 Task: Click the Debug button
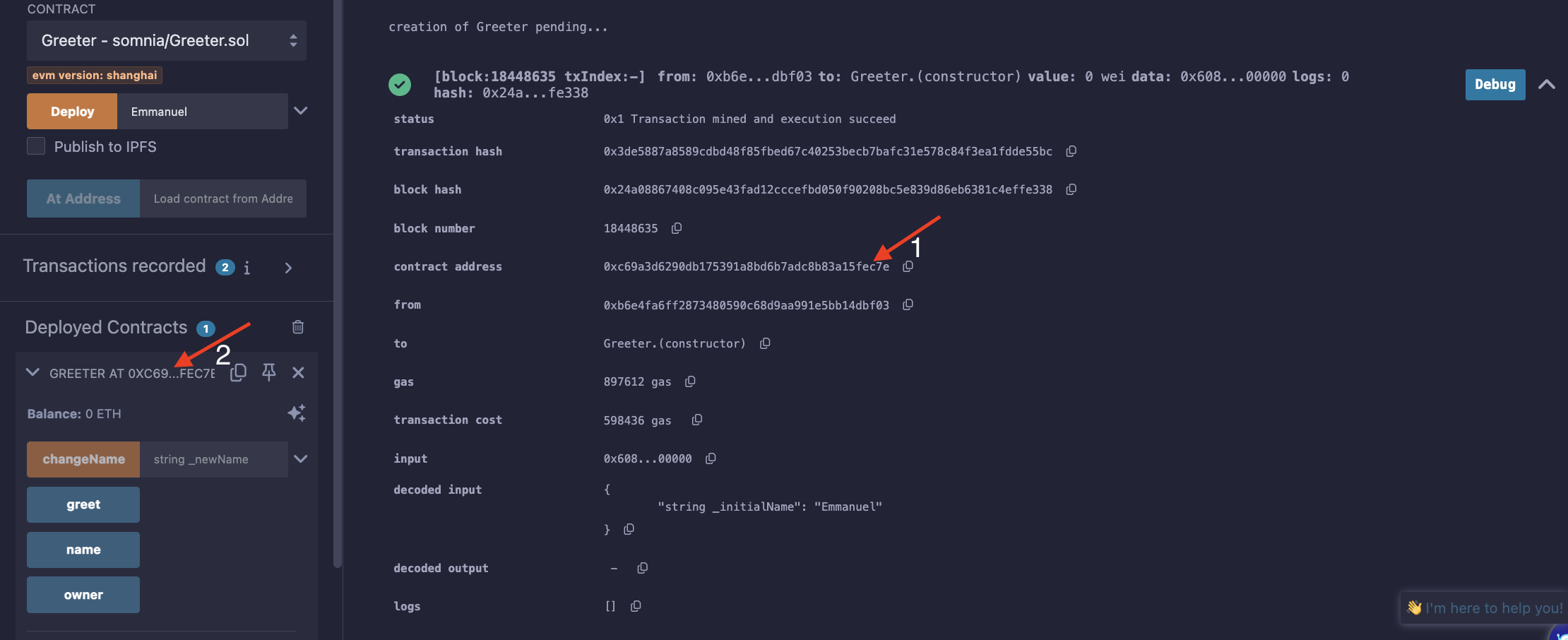[x=1495, y=85]
